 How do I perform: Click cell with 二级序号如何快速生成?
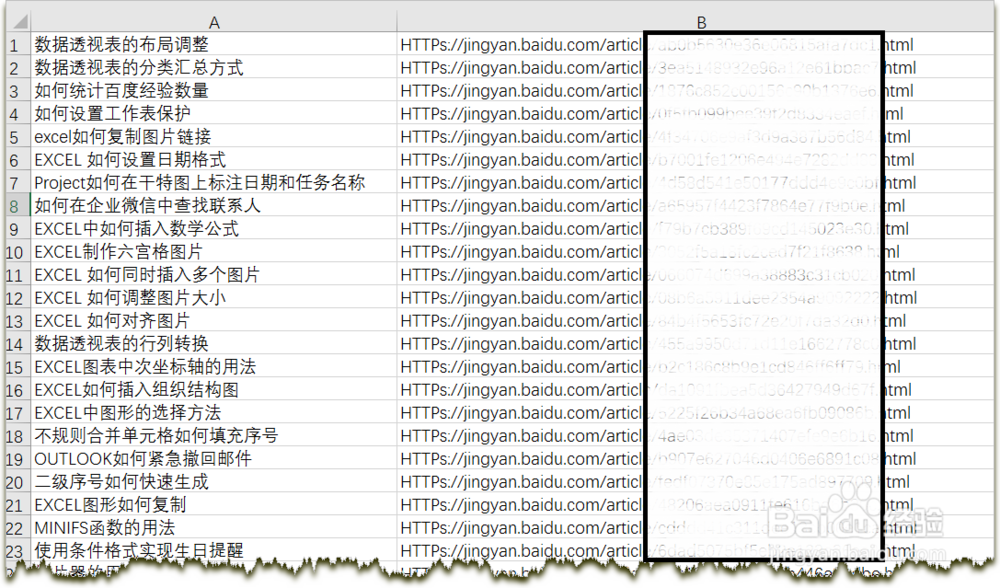click(214, 481)
